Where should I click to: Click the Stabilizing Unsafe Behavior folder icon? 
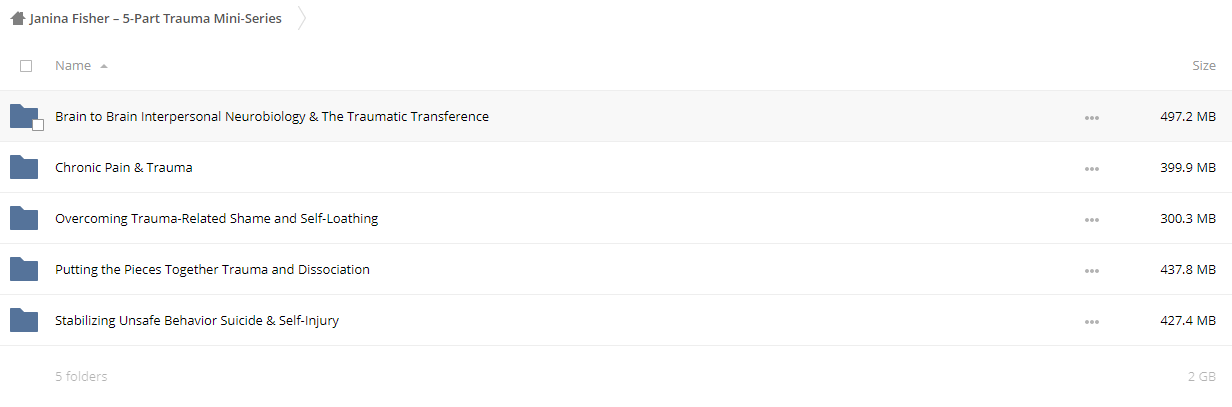(x=24, y=320)
